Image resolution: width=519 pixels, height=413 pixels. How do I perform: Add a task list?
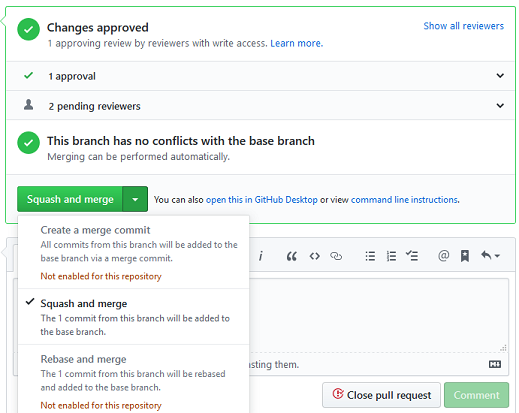412,256
